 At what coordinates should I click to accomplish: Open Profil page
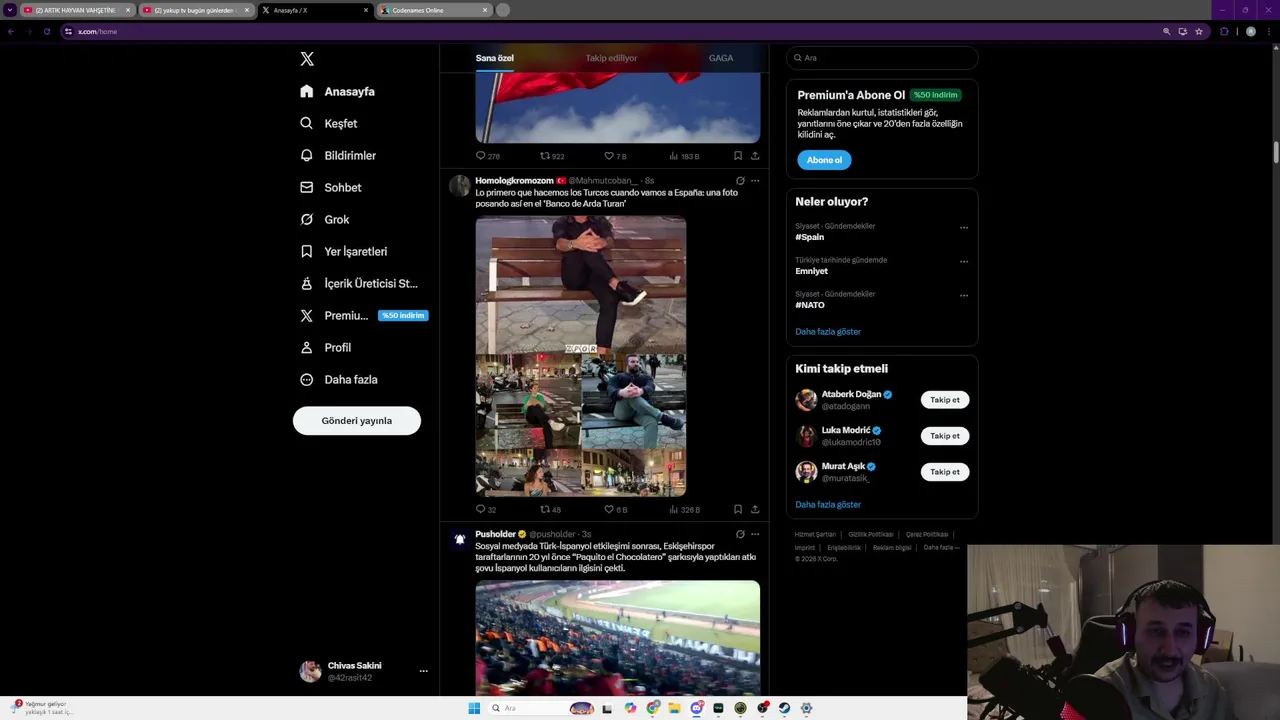point(326,347)
